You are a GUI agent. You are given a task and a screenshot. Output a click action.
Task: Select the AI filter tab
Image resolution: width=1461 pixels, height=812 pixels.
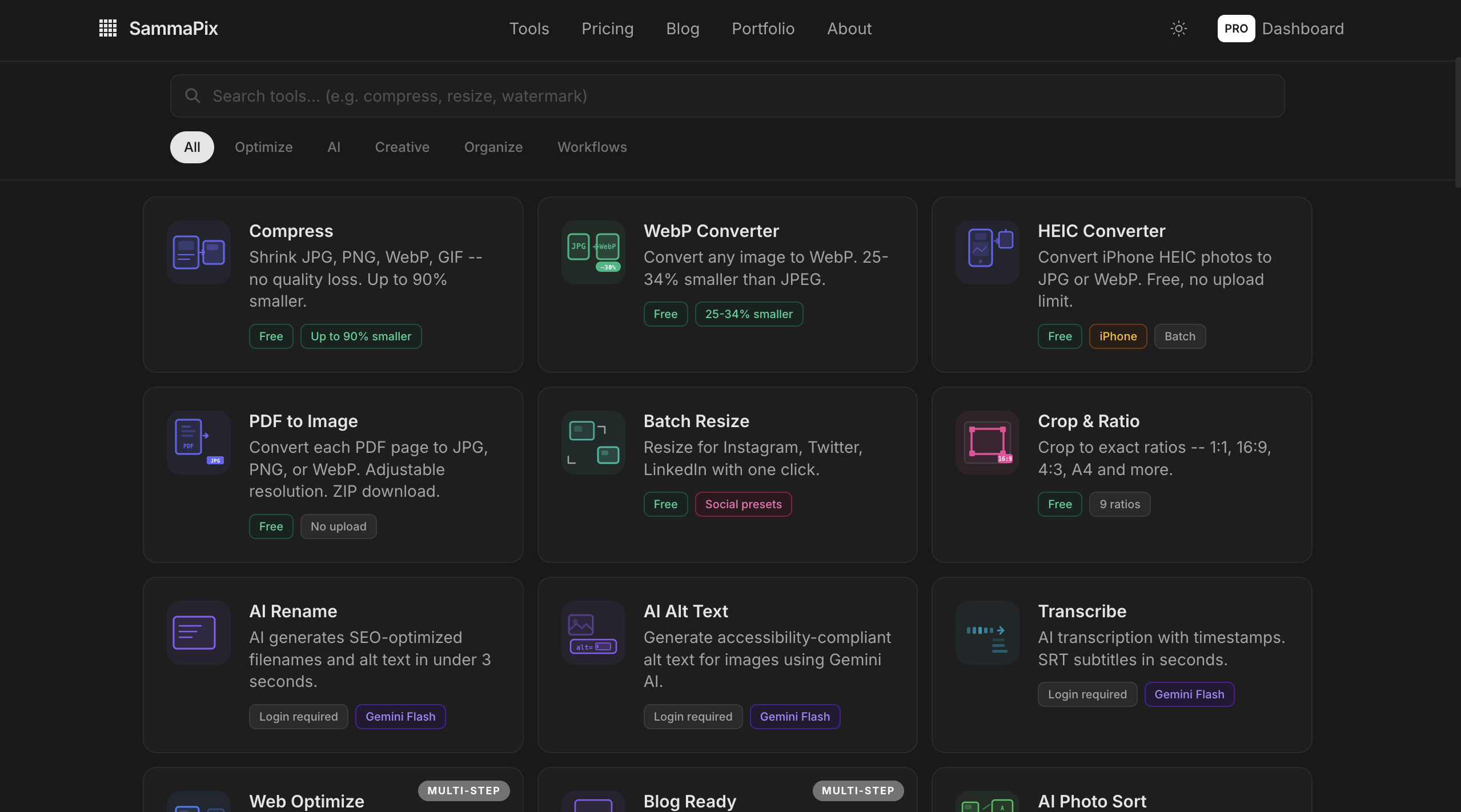pos(334,147)
